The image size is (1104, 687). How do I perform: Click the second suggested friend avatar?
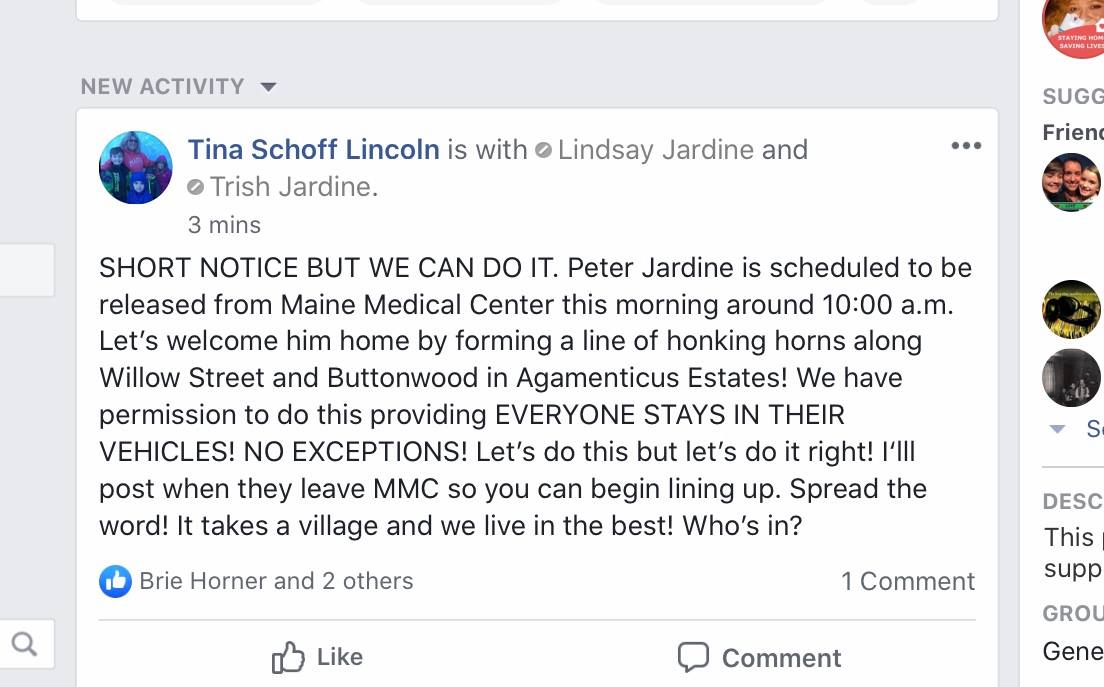1072,309
